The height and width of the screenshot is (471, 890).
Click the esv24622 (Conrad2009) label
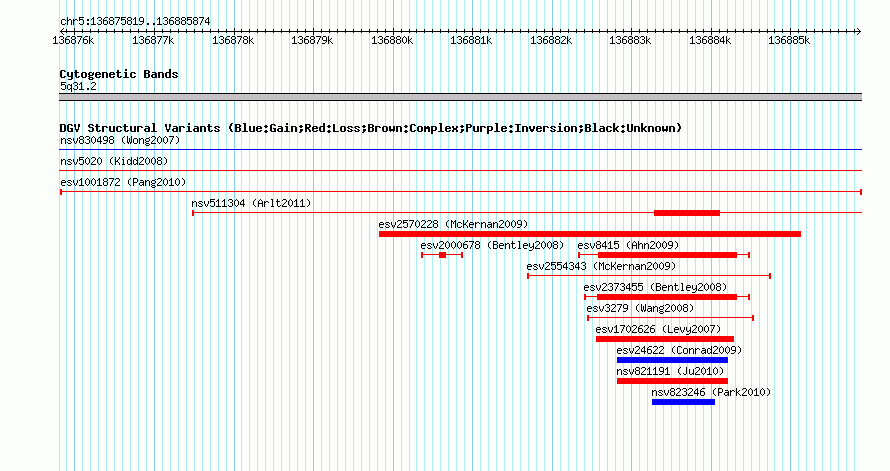coord(679,350)
